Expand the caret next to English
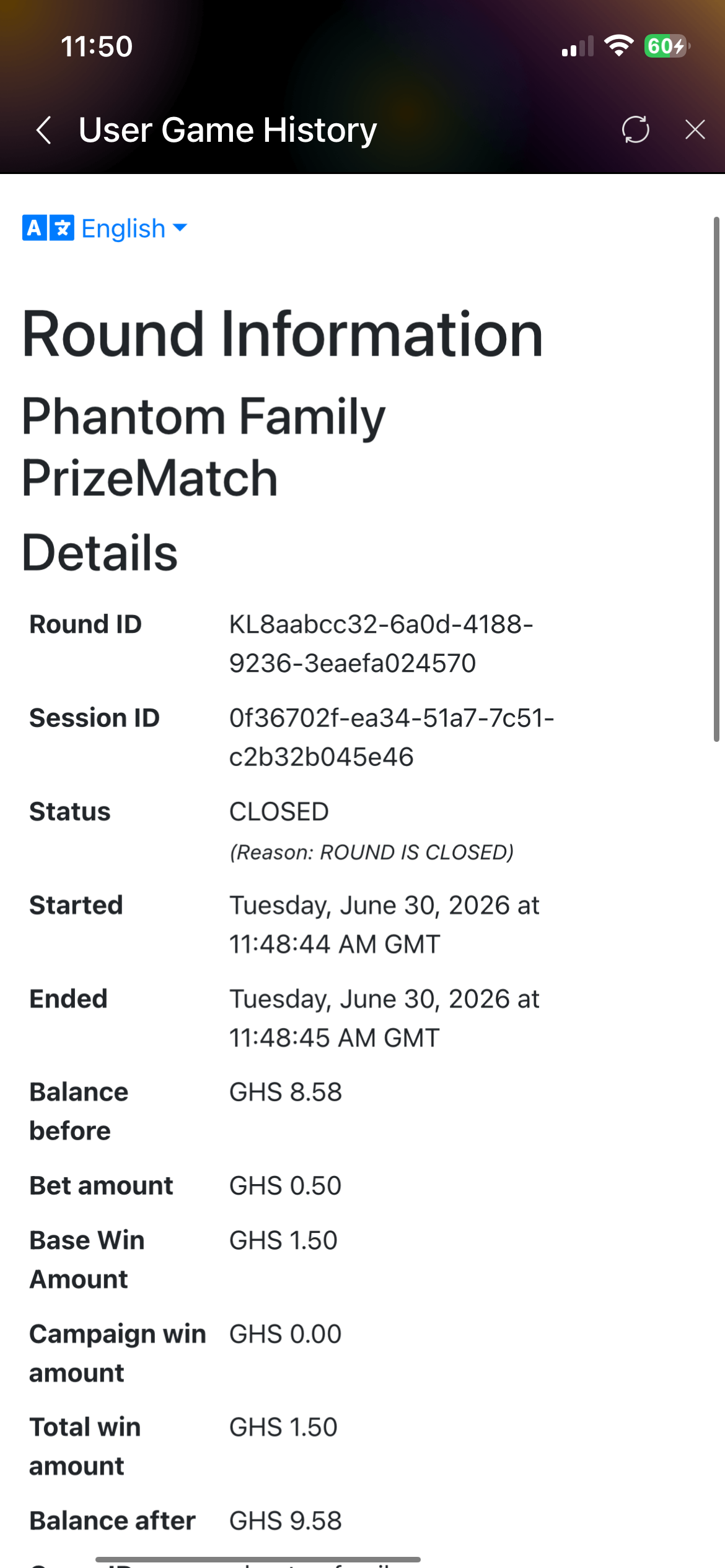 pos(180,228)
